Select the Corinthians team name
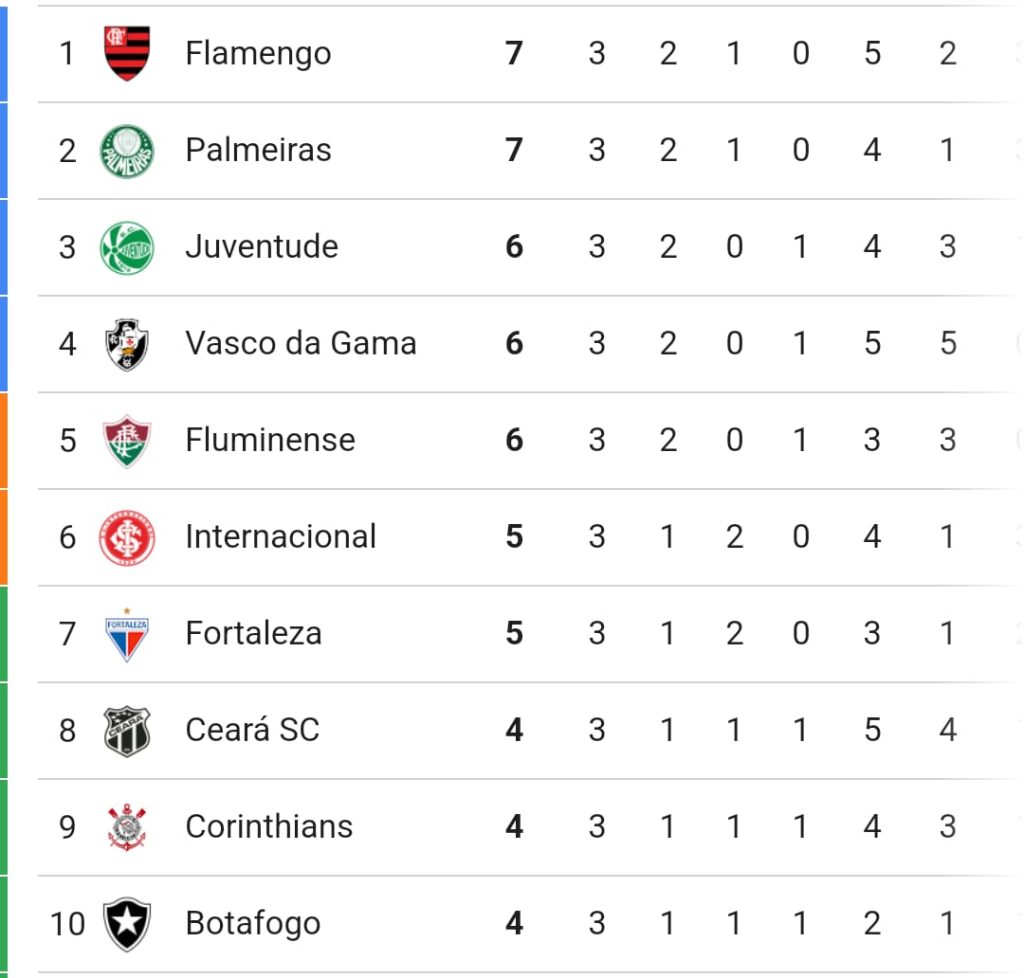The width and height of the screenshot is (1024, 978). point(268,826)
